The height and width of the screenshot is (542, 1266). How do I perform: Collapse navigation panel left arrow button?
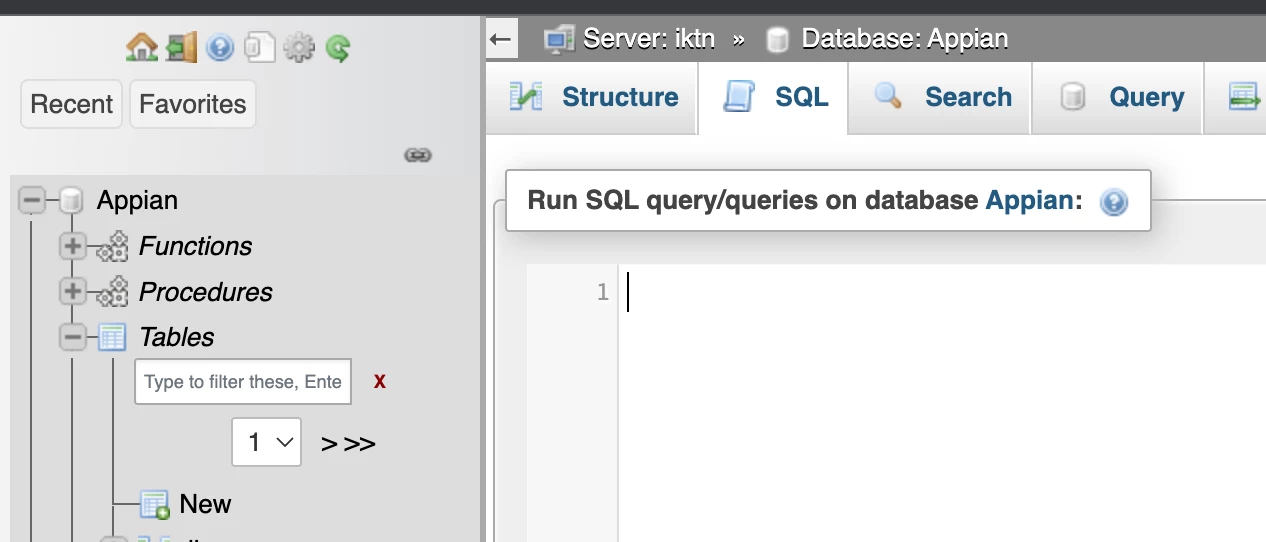tap(501, 40)
